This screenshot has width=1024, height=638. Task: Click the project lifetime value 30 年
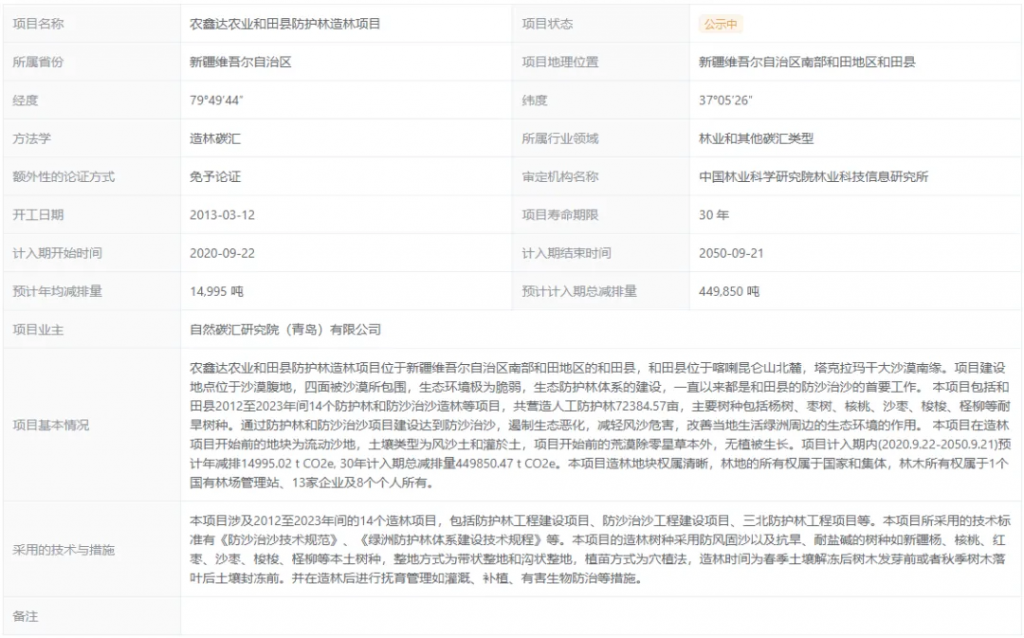point(714,215)
